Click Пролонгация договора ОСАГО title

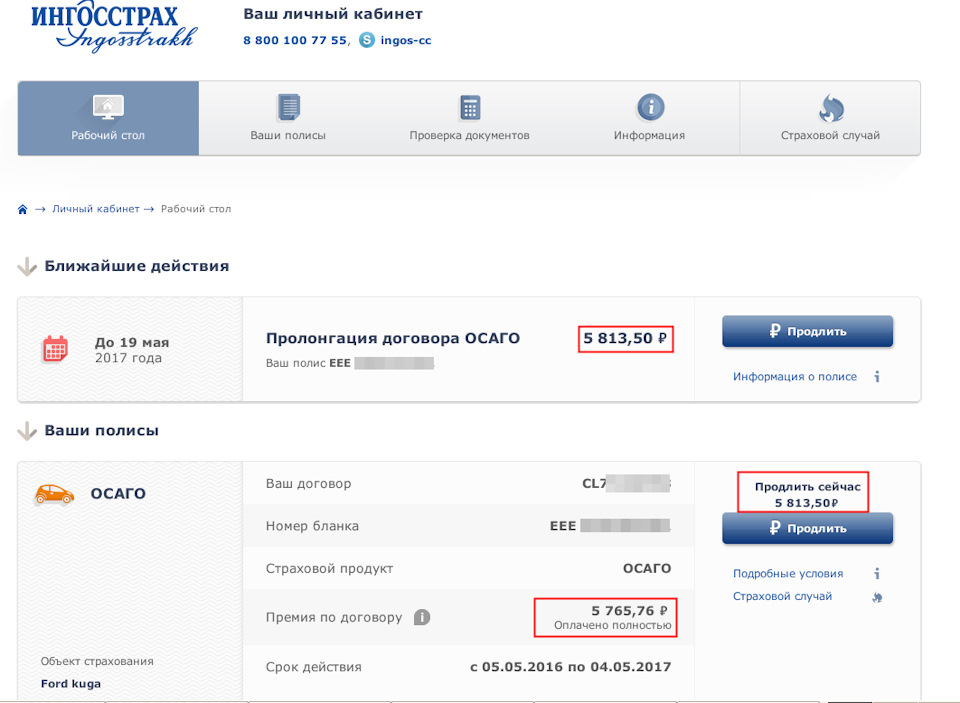click(392, 338)
